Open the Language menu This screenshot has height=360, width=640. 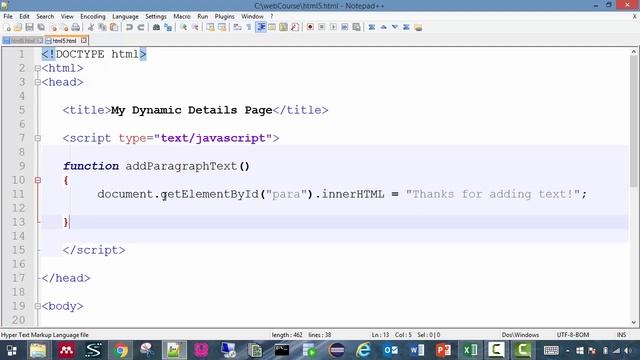pos(125,16)
